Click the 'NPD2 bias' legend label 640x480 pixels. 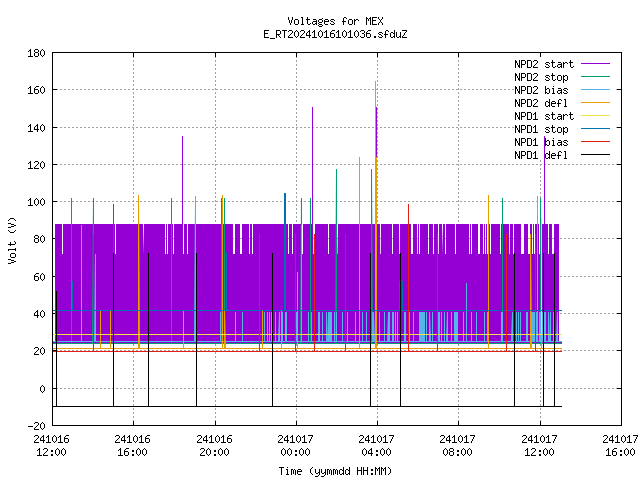tap(541, 90)
